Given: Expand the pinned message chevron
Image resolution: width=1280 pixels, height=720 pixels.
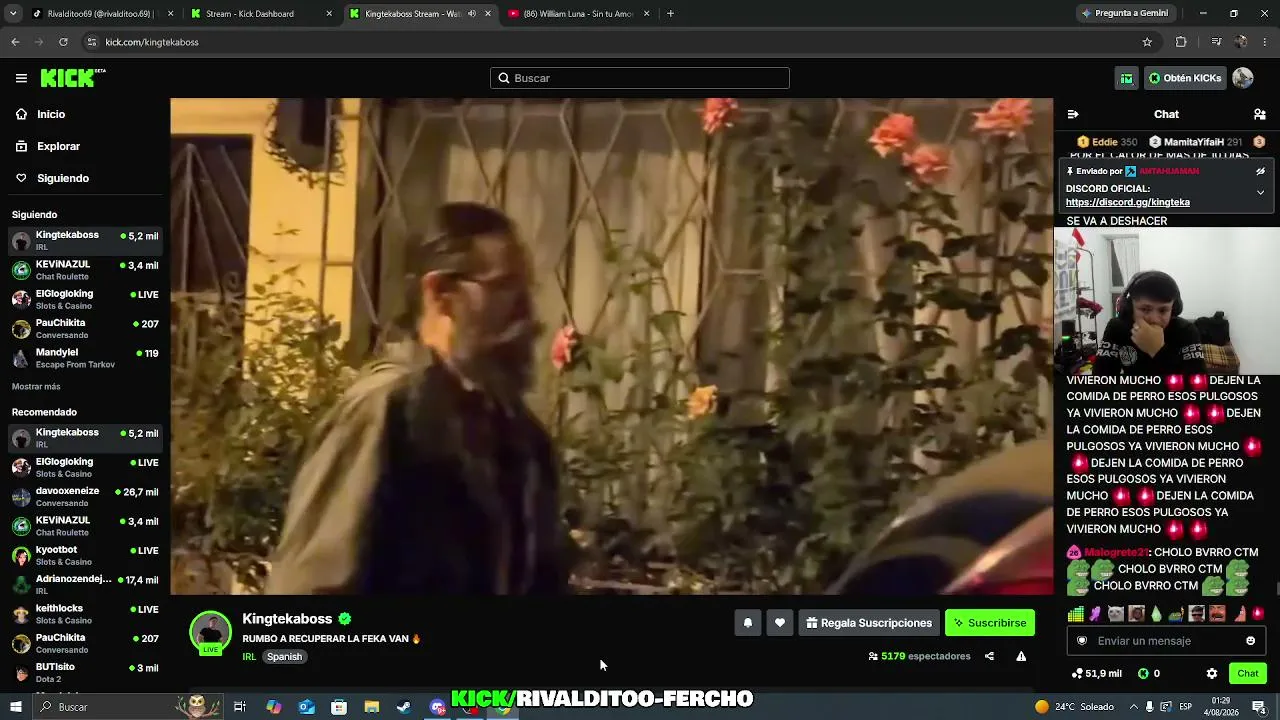Looking at the screenshot, I should [1261, 192].
